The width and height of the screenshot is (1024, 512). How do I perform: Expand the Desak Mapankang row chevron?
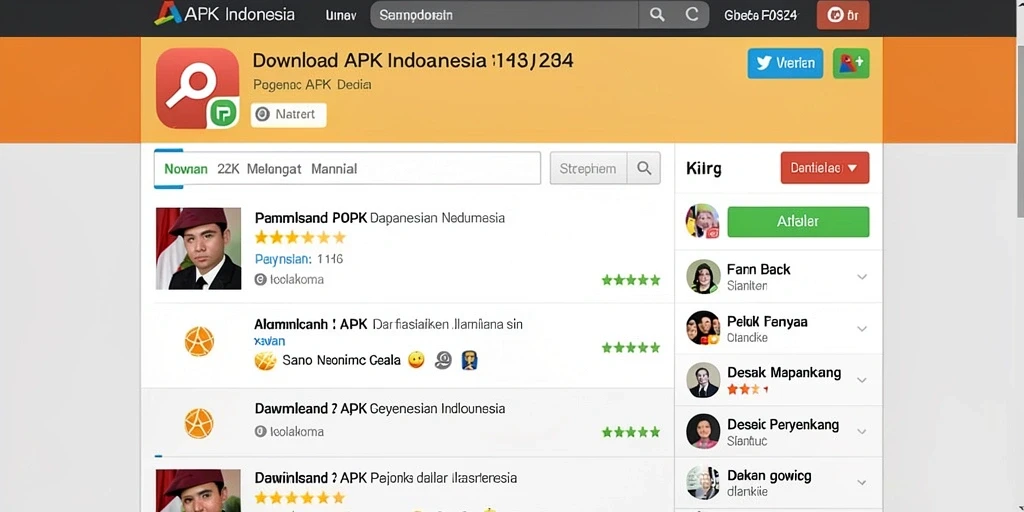862,380
